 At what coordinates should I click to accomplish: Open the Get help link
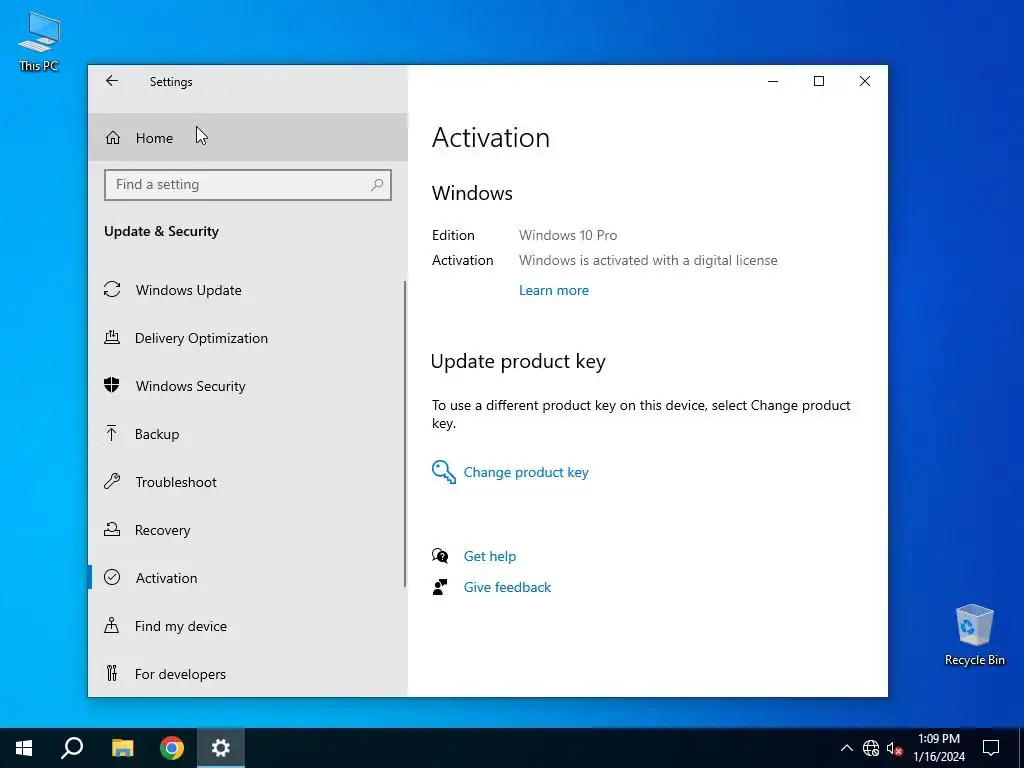coord(490,556)
